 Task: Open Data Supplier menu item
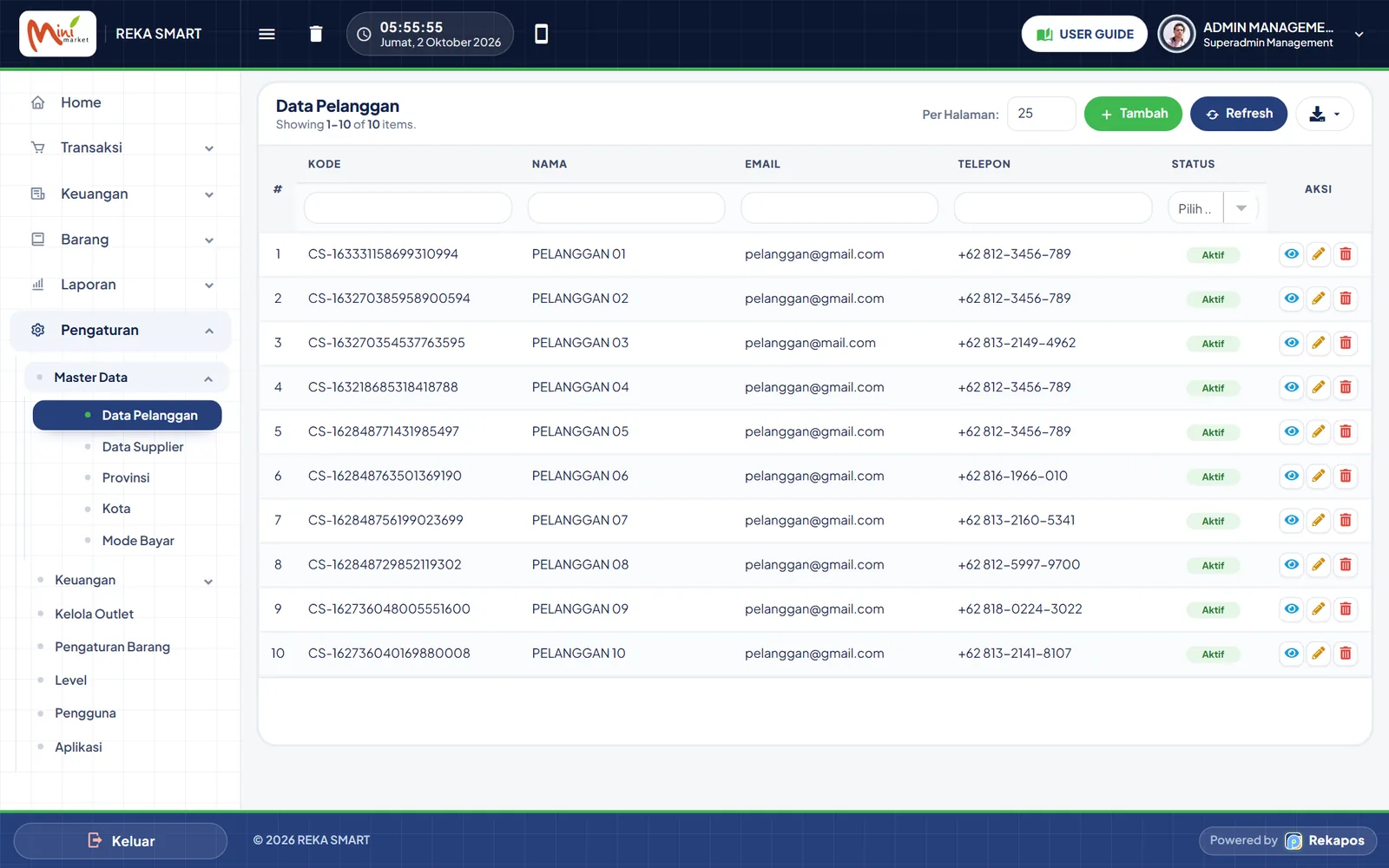(142, 447)
